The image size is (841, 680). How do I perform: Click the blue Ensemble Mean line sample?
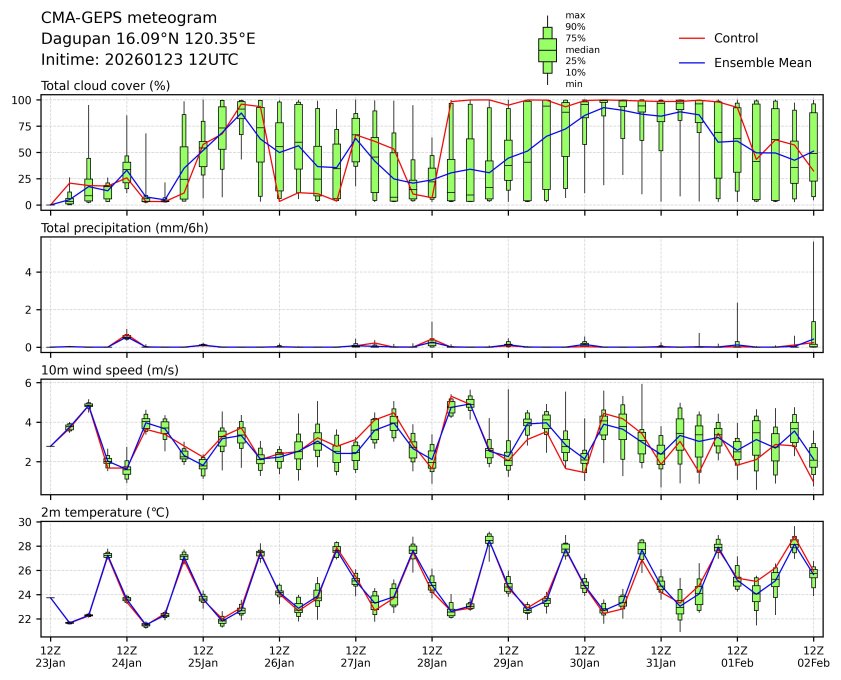[x=693, y=63]
